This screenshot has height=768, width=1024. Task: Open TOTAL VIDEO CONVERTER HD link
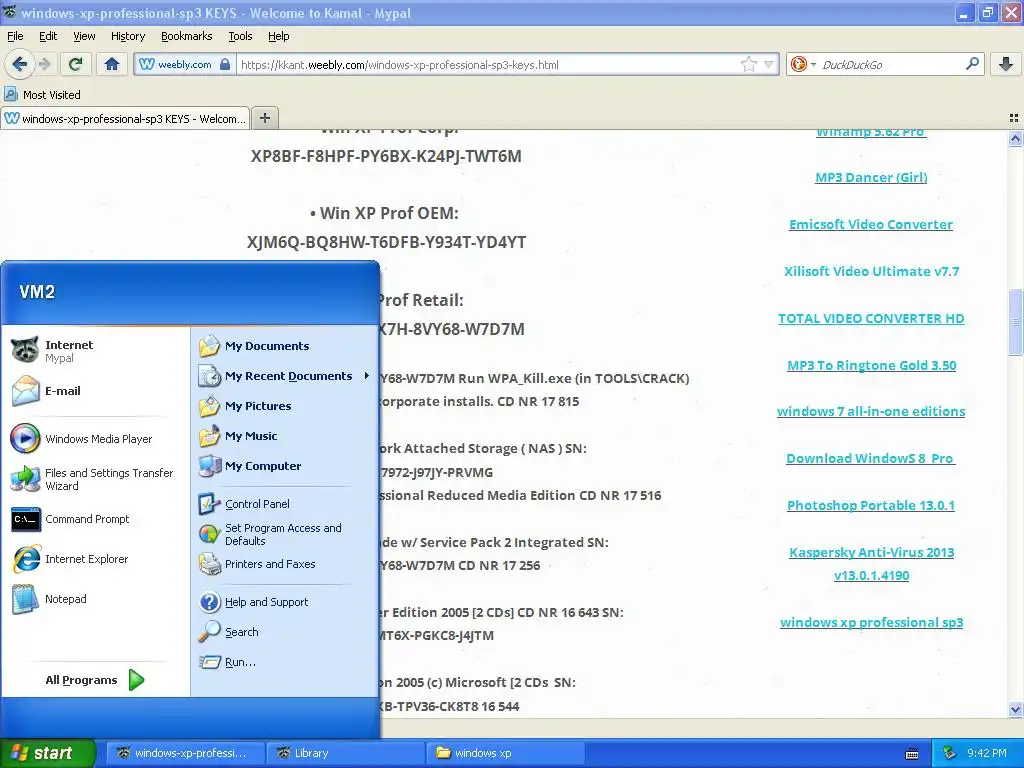pos(871,318)
